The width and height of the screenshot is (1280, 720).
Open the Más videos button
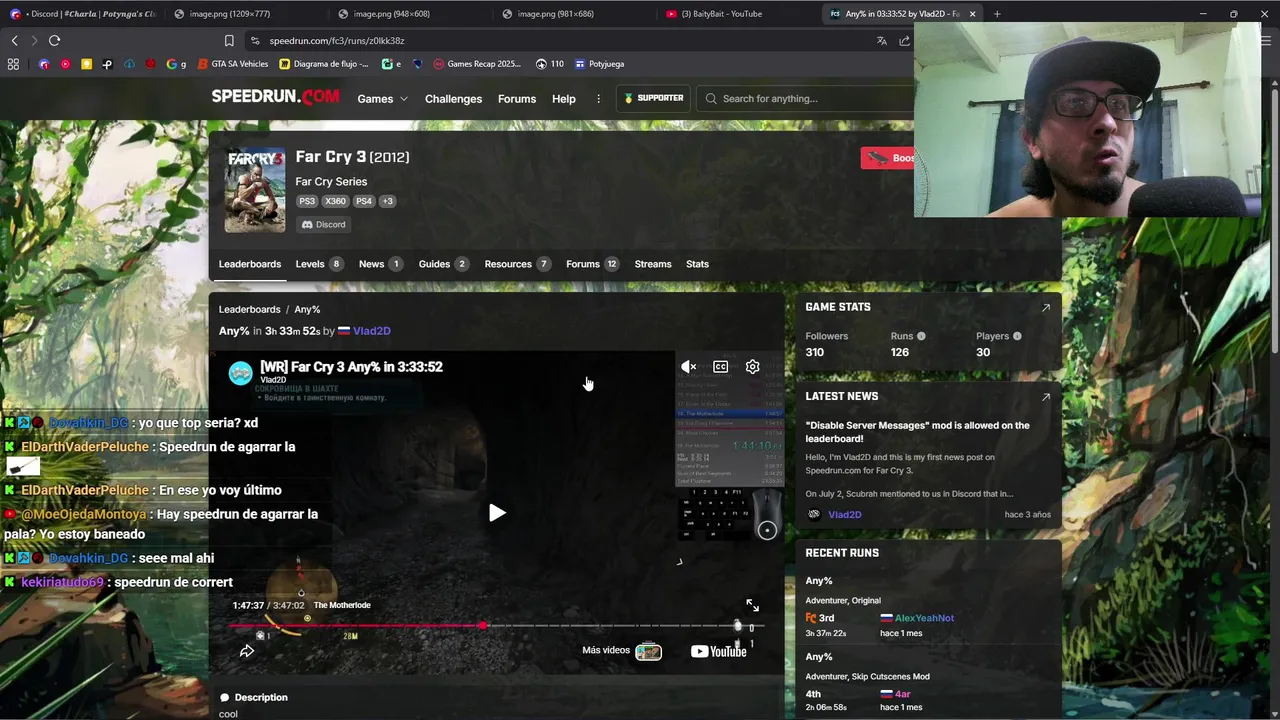coord(622,651)
